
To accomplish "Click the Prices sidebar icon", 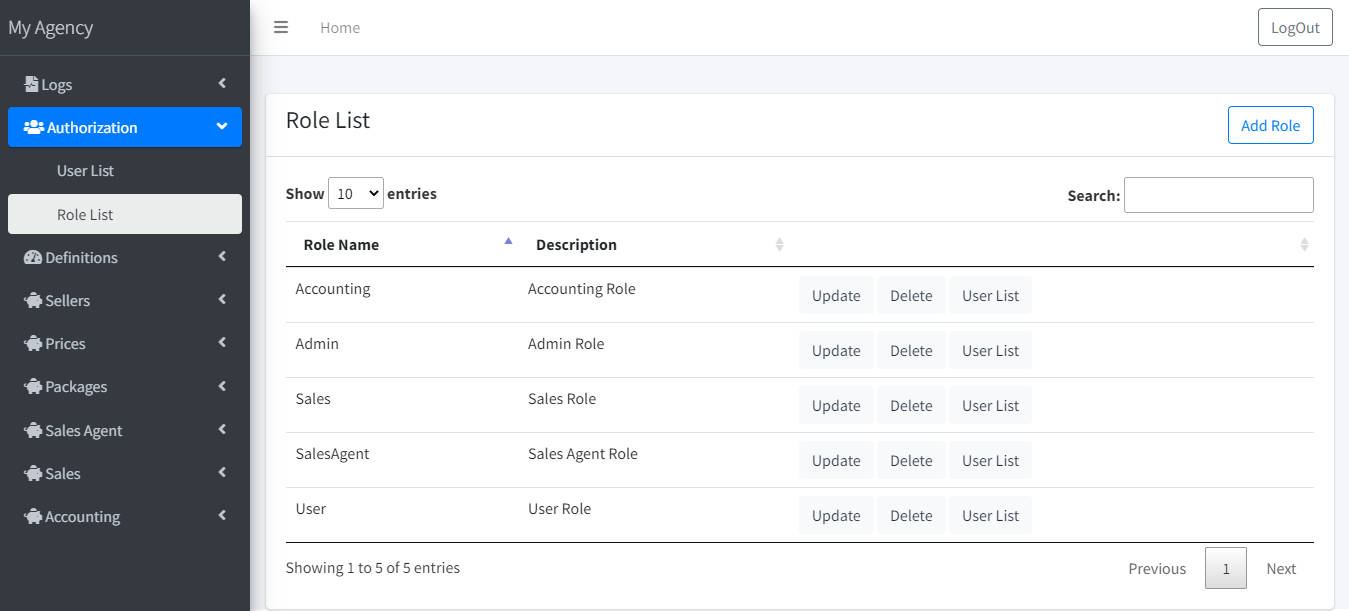I will 32,343.
